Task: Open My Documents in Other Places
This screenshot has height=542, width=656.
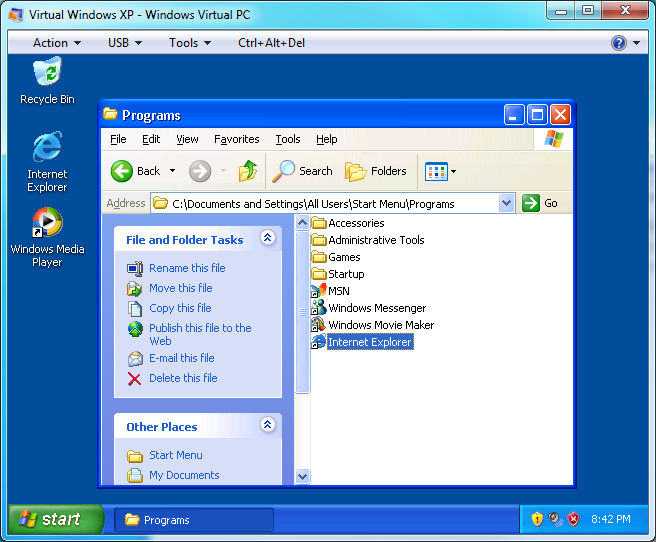Action: [184, 475]
